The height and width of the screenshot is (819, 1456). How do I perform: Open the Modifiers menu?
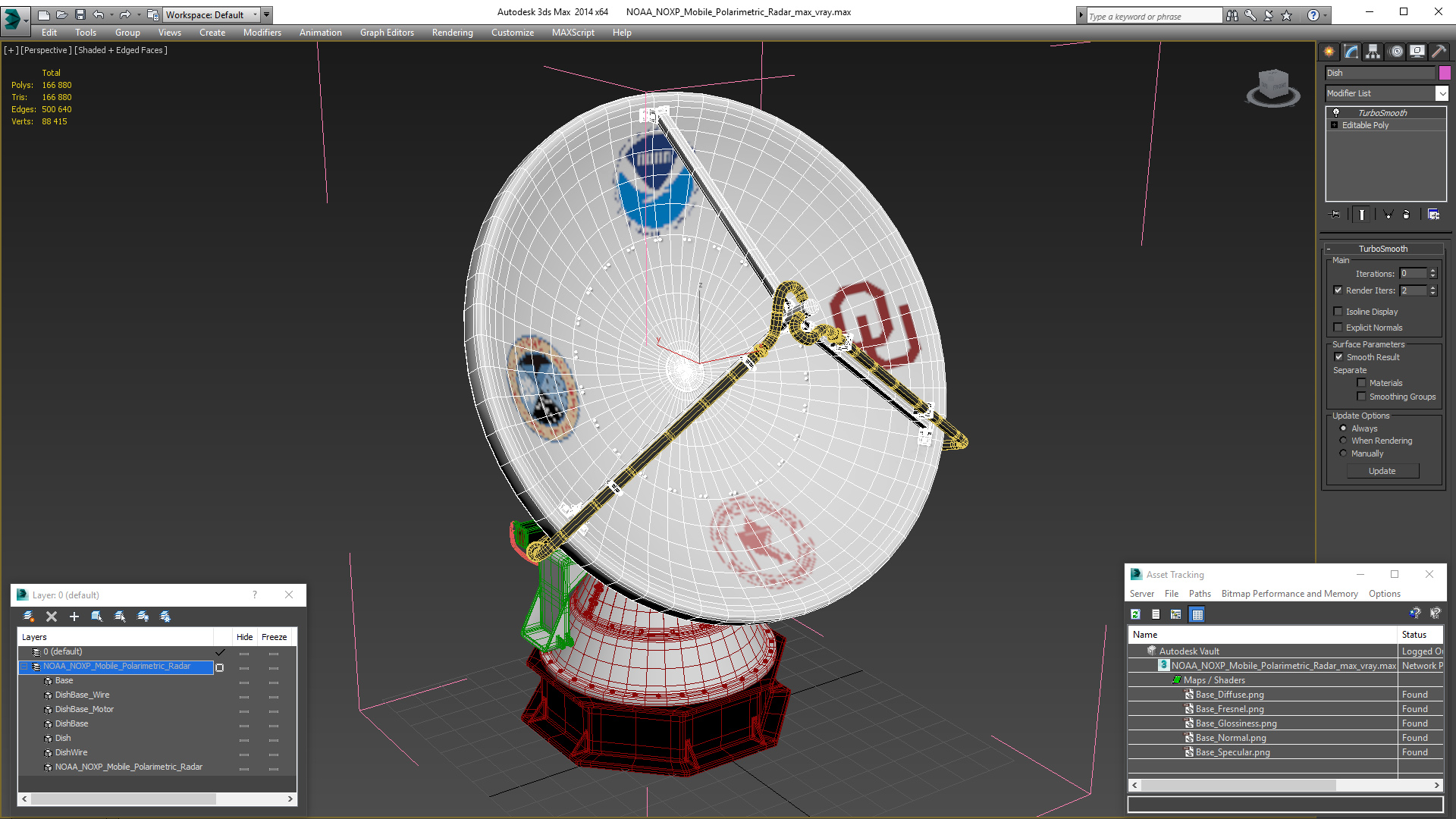[x=262, y=33]
